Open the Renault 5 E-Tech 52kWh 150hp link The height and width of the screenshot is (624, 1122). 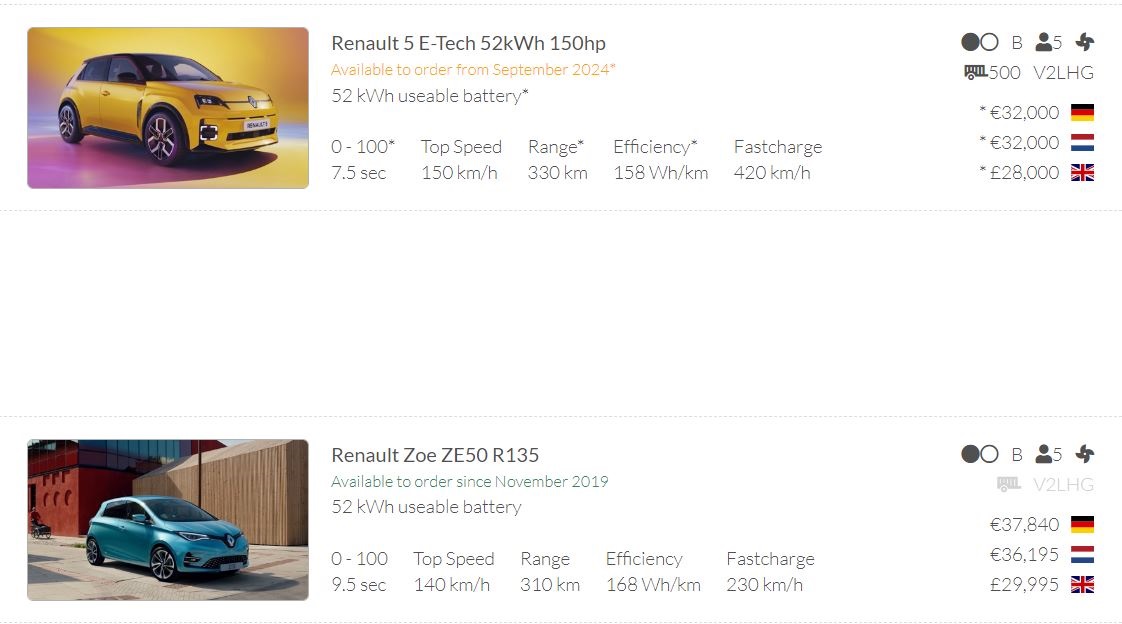click(x=468, y=43)
